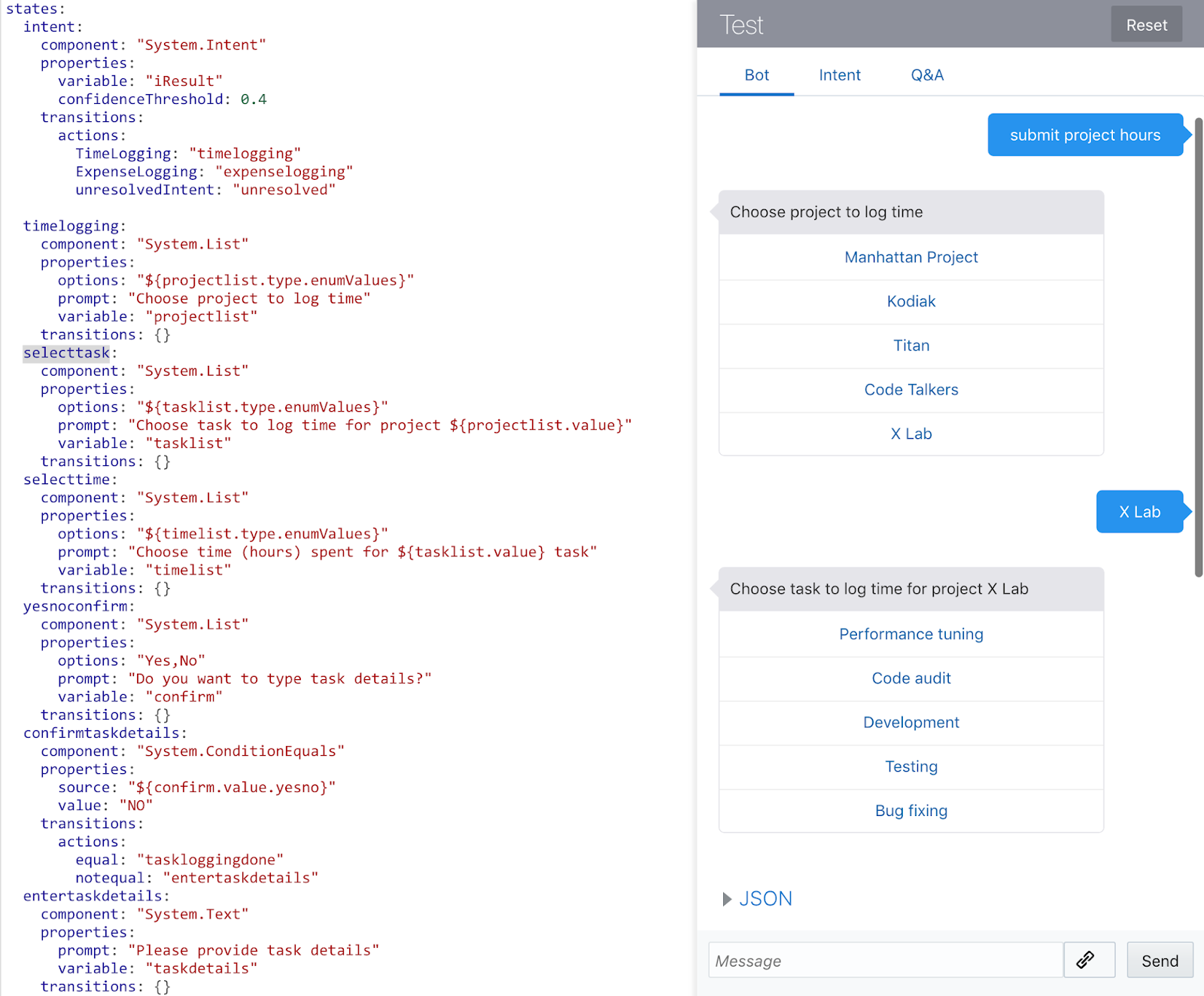Select the Kodiak project

pyautogui.click(x=911, y=301)
